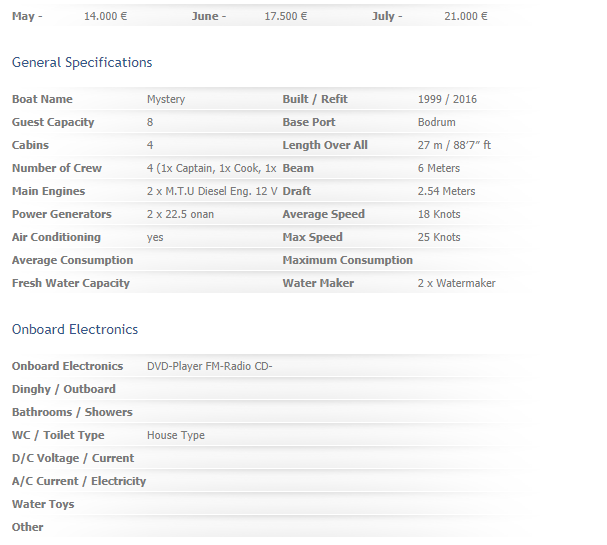
Task: Click the General Specifications heading
Action: 82,62
